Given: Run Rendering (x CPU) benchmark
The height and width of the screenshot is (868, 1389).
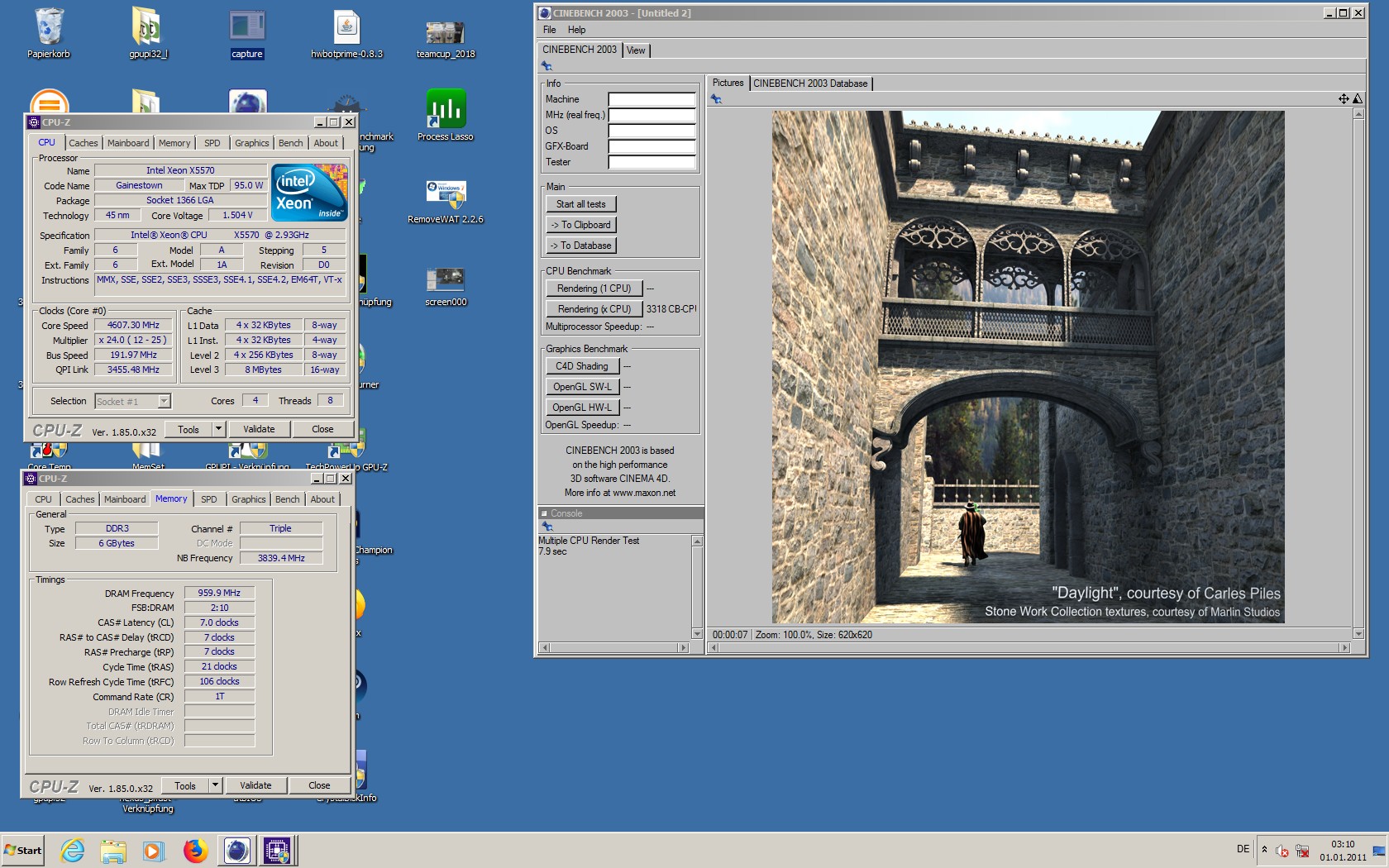Looking at the screenshot, I should [594, 309].
